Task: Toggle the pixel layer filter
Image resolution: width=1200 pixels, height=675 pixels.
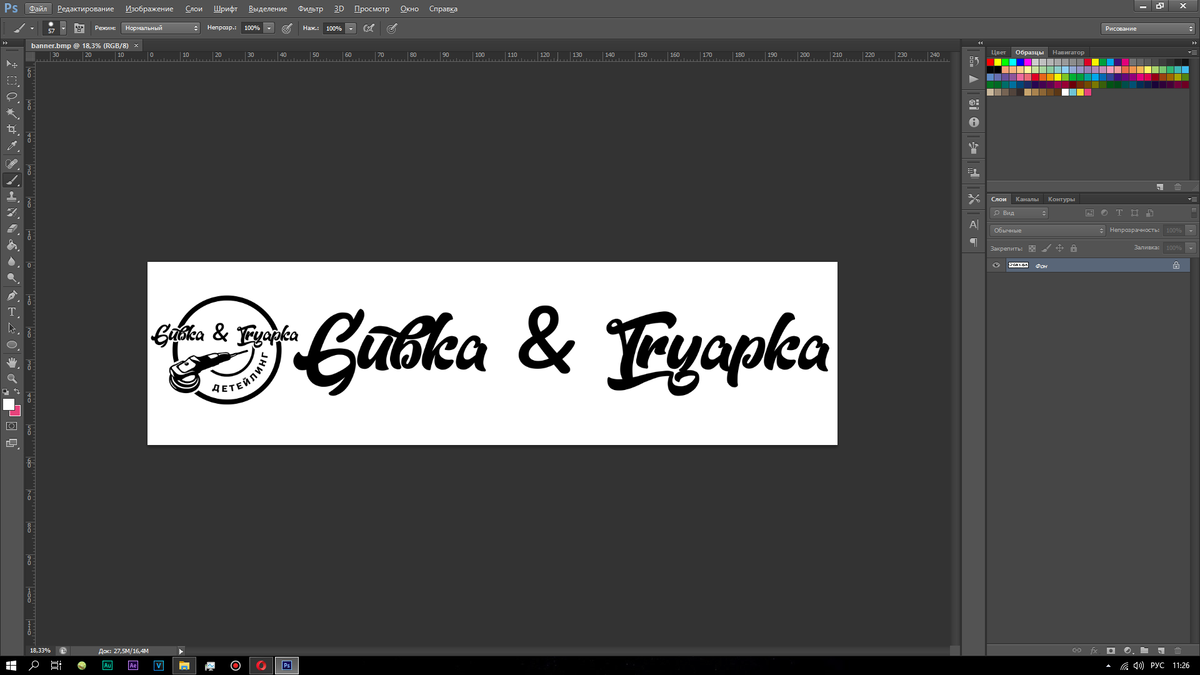Action: tap(1089, 213)
